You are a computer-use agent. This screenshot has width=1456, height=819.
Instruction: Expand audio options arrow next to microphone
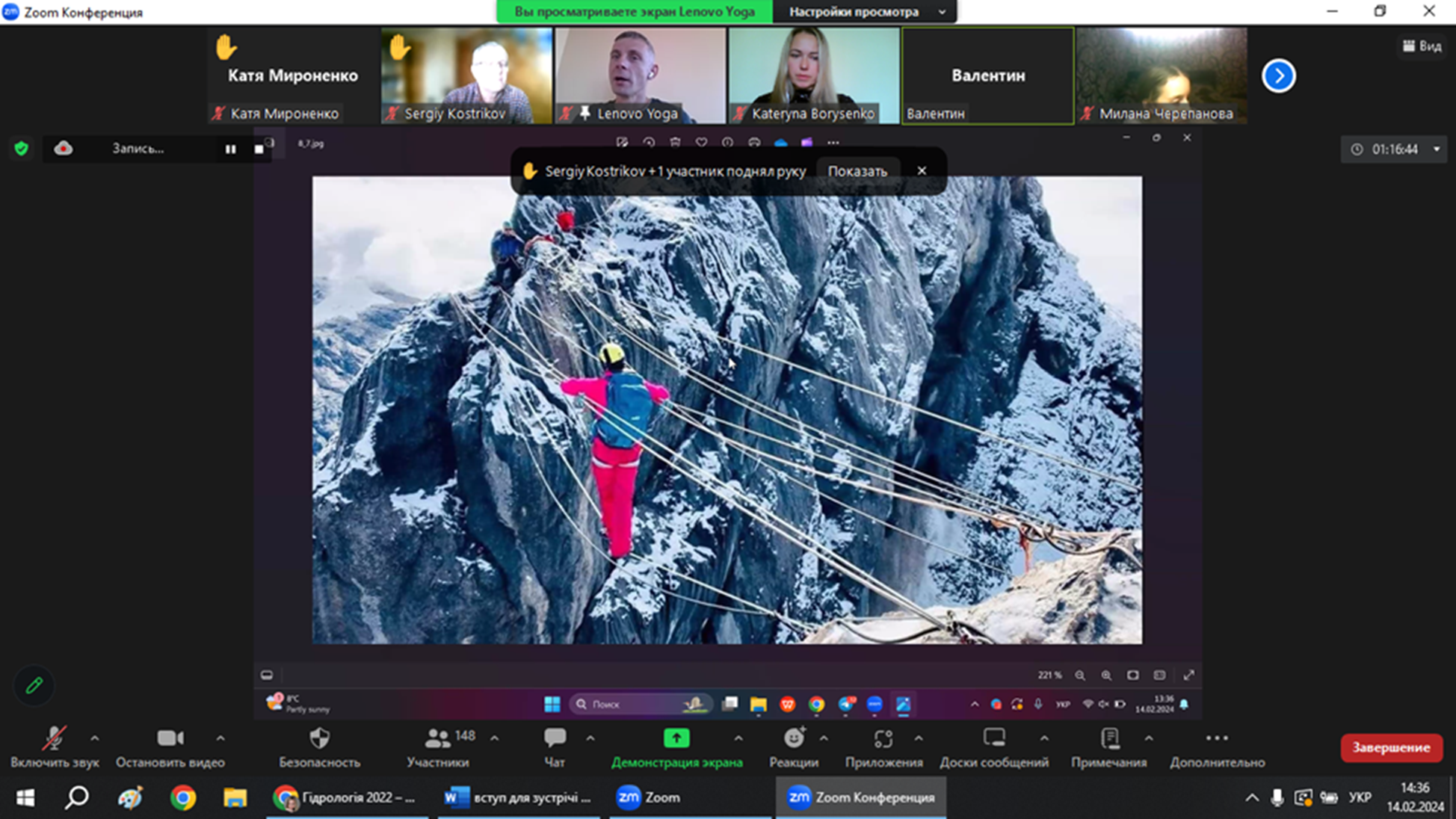pos(95,738)
